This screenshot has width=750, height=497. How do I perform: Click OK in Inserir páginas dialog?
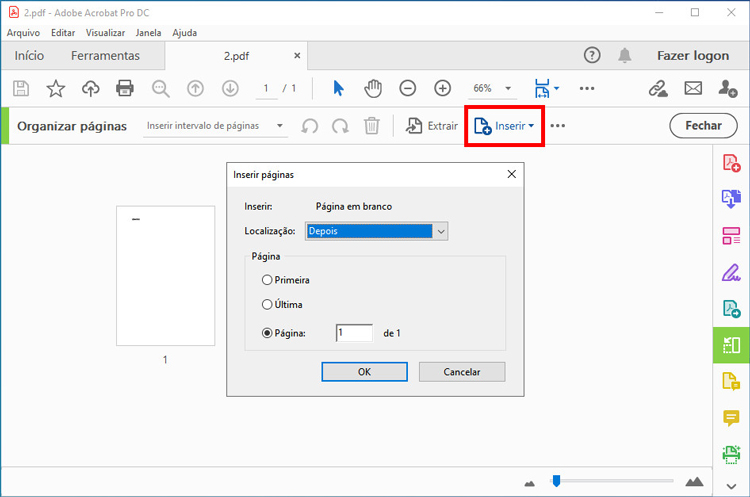[x=364, y=372]
